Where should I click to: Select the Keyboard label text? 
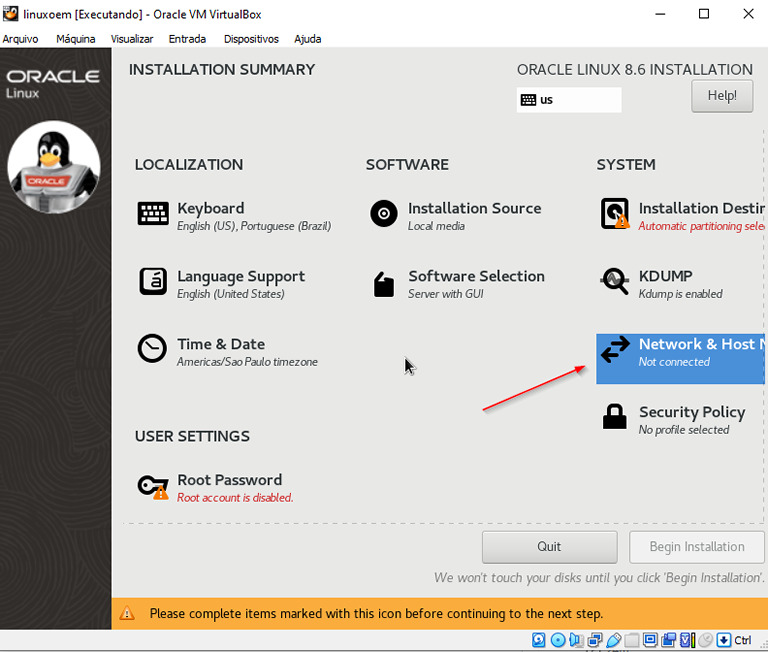[x=211, y=208]
